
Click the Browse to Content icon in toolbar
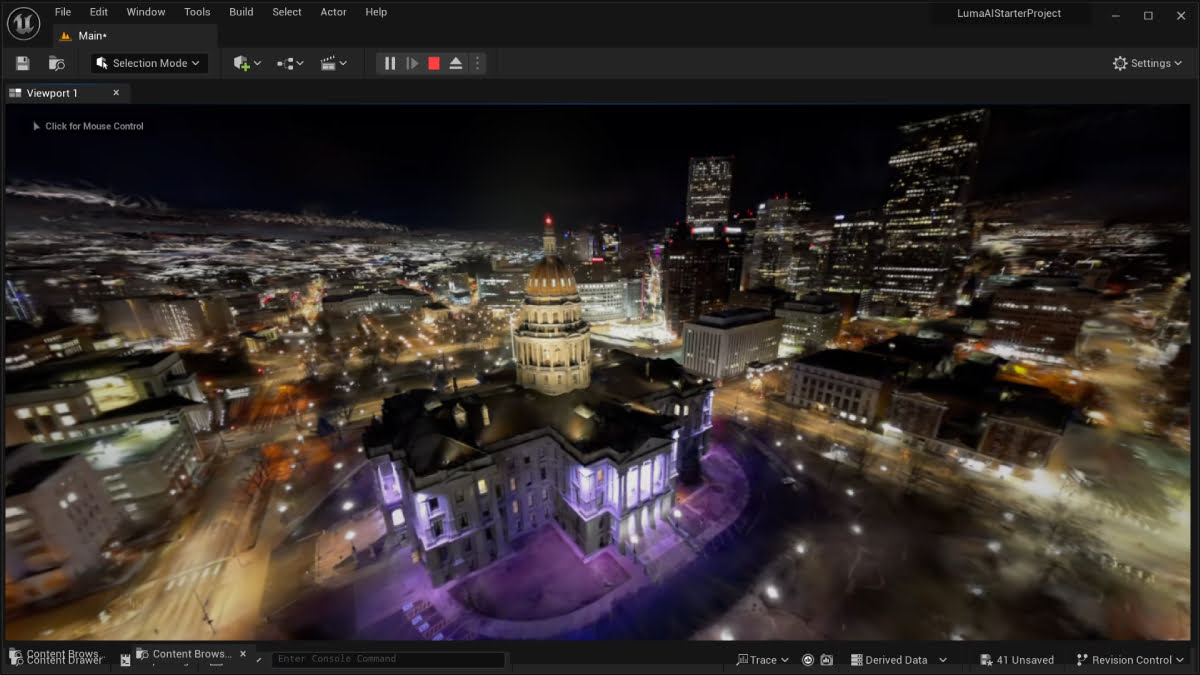57,63
